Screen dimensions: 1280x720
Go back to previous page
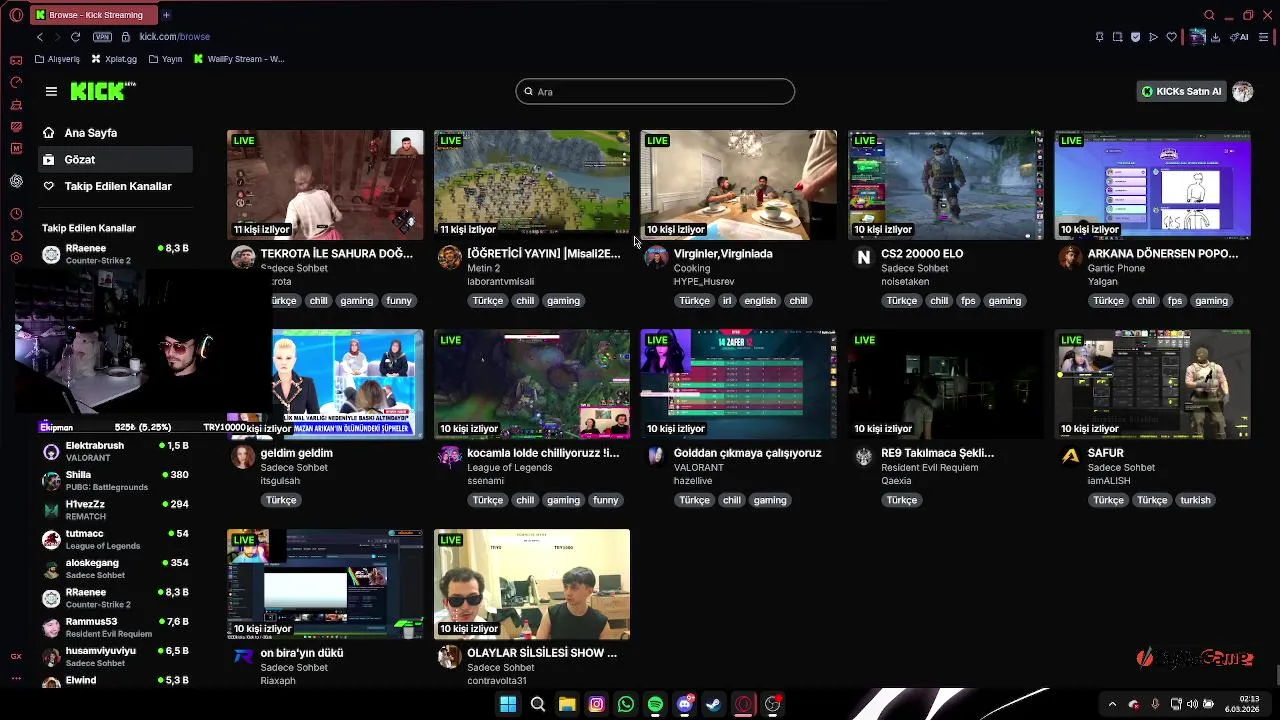click(x=40, y=37)
